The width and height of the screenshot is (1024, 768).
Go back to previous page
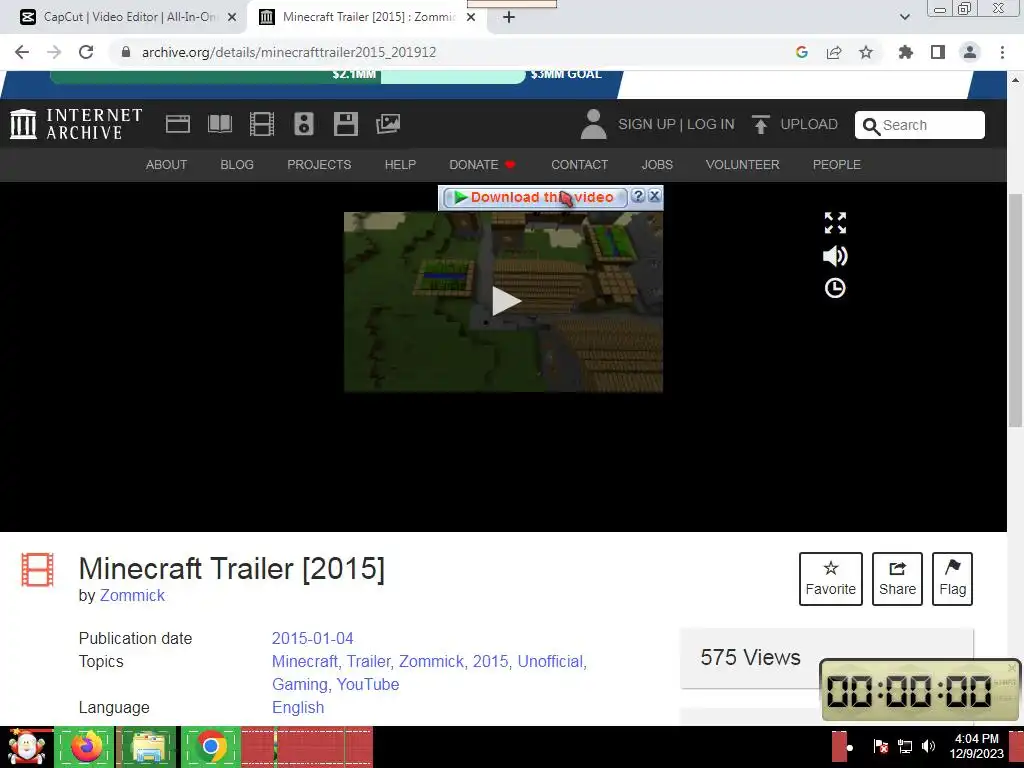point(22,52)
